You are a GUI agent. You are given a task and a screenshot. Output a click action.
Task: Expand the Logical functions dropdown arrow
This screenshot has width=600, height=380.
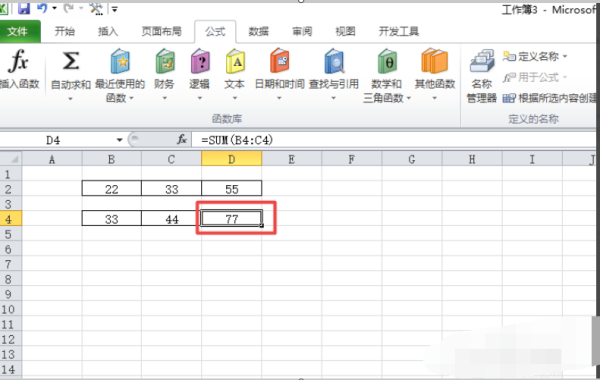[x=199, y=99]
